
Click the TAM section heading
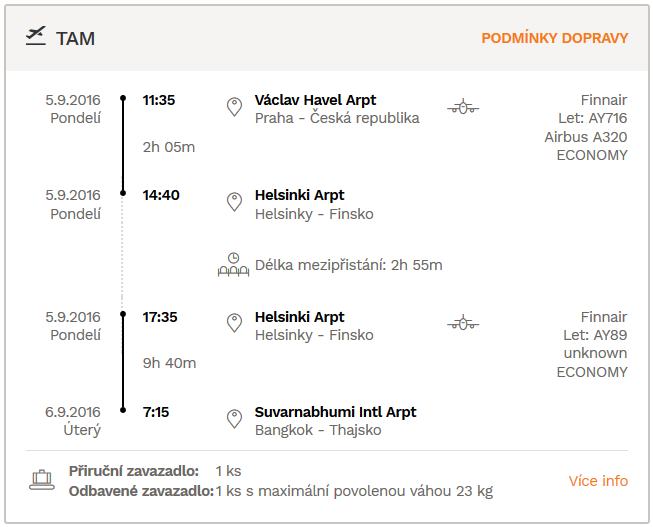pos(75,39)
